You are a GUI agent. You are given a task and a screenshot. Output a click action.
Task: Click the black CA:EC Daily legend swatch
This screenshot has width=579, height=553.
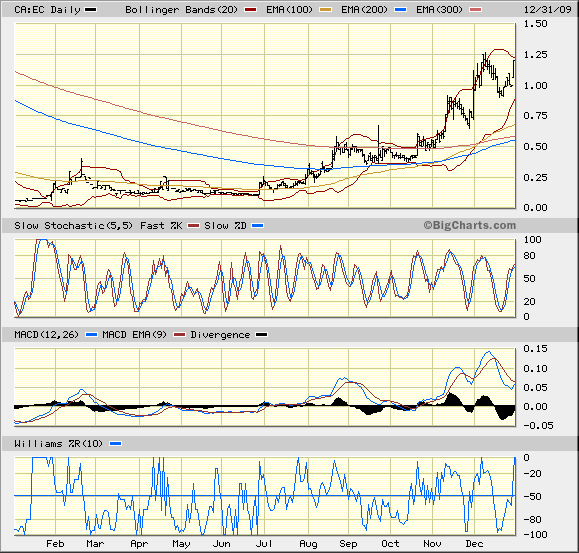91,10
